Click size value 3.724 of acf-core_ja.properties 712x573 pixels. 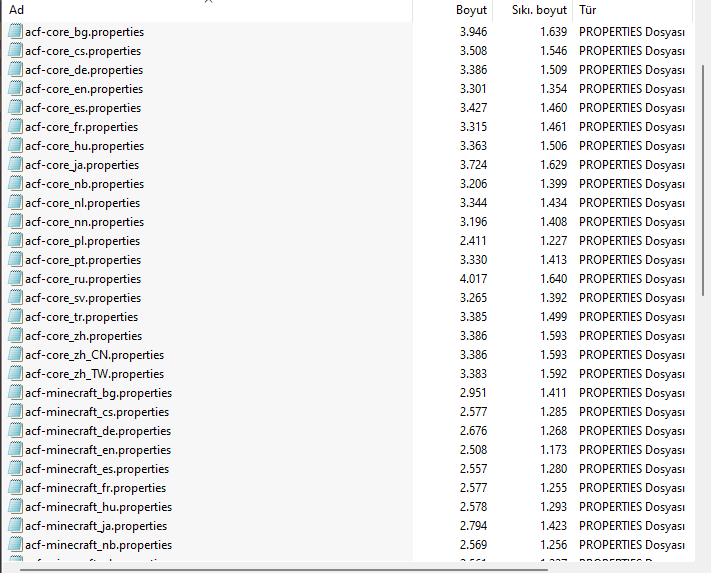[473, 165]
